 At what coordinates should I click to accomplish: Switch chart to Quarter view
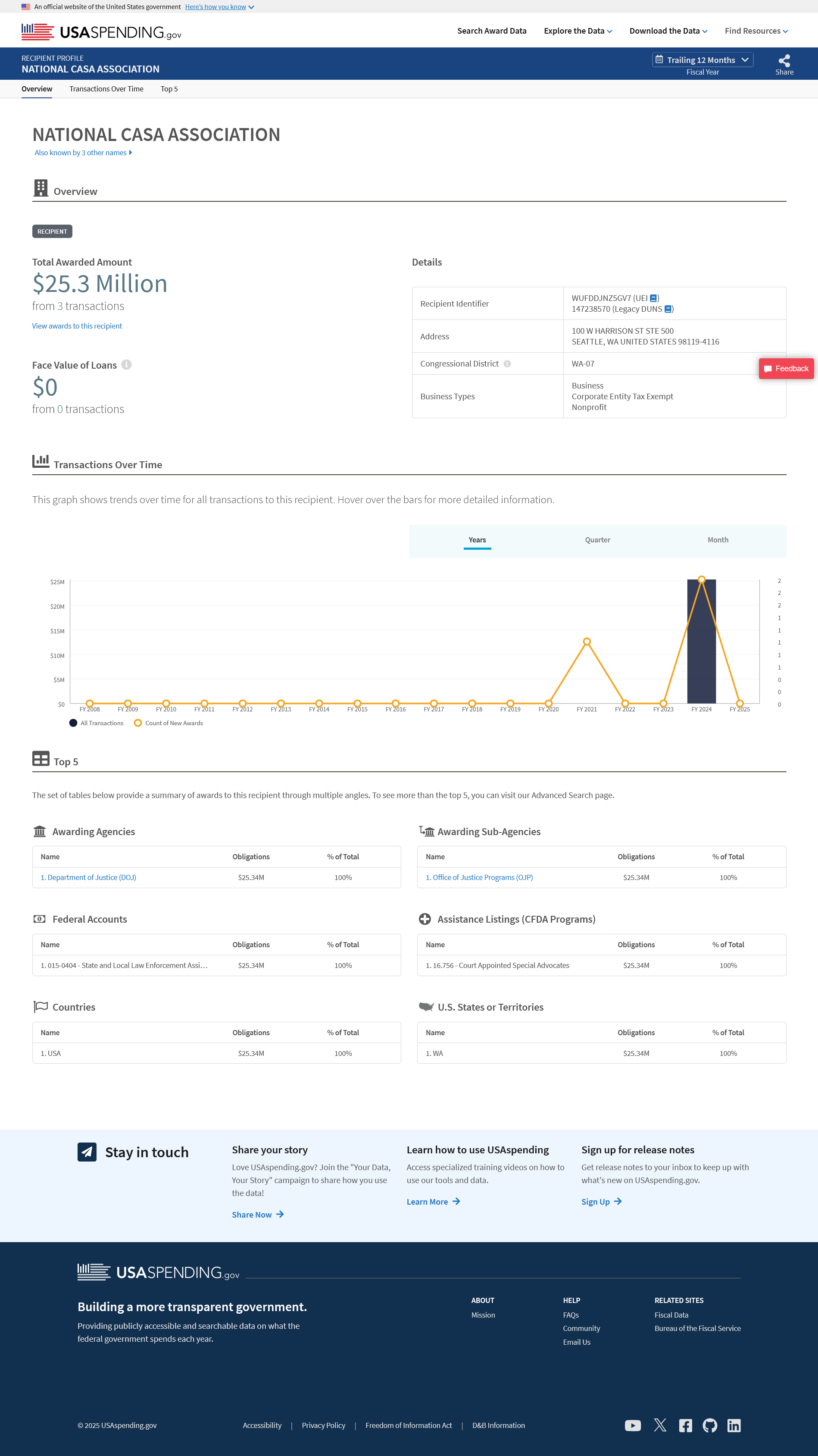coord(597,540)
